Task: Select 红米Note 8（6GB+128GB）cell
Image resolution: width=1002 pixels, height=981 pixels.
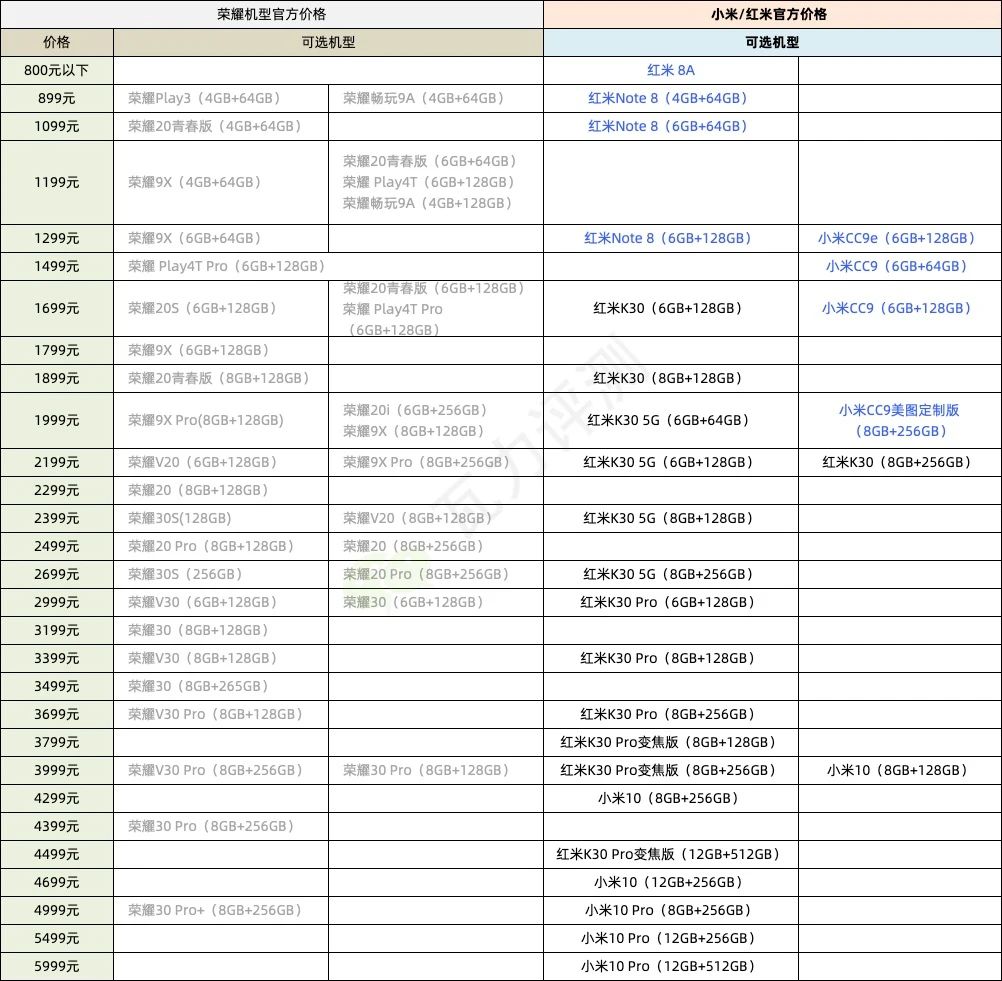Action: pyautogui.click(x=671, y=238)
